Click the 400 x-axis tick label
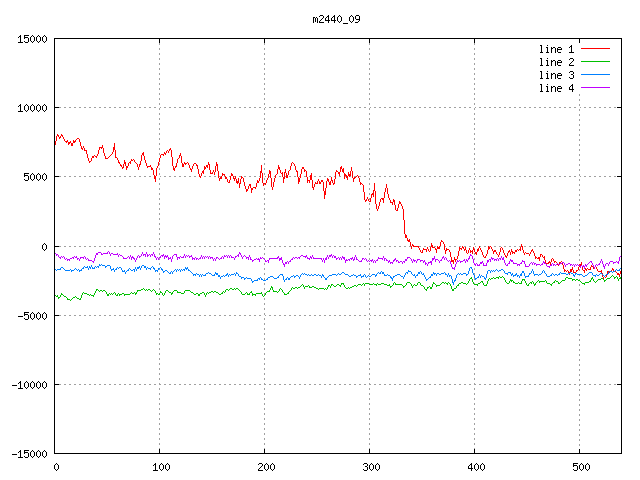Screen dimensions: 640x480 click(474, 467)
